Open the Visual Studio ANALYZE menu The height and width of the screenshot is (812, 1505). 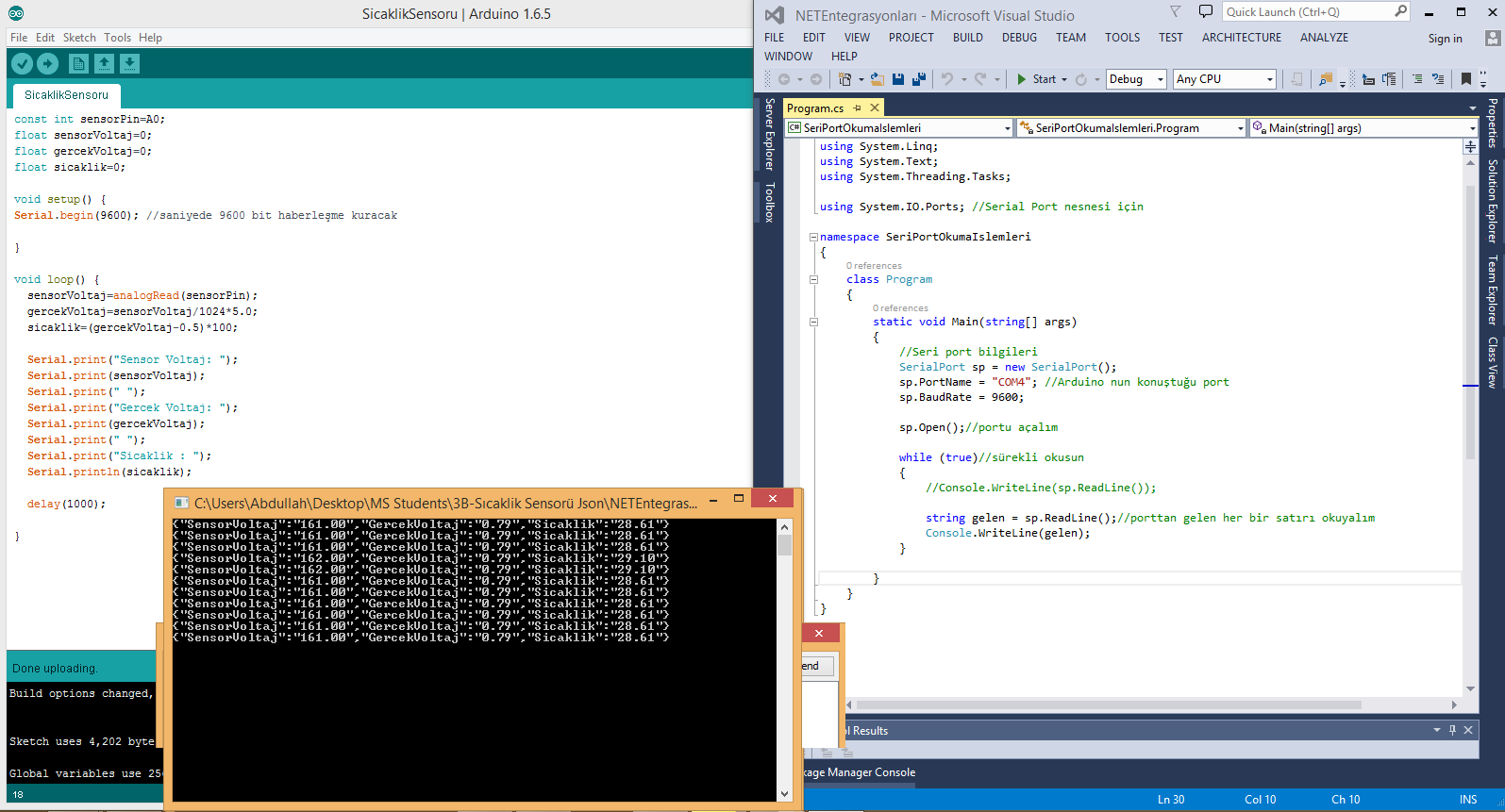[x=1324, y=38]
